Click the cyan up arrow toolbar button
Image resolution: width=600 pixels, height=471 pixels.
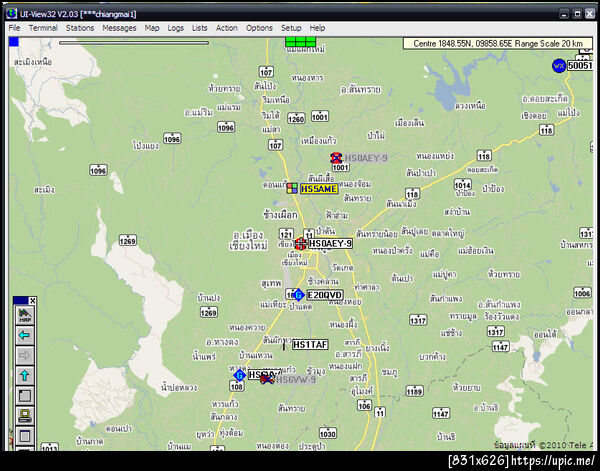(x=25, y=375)
